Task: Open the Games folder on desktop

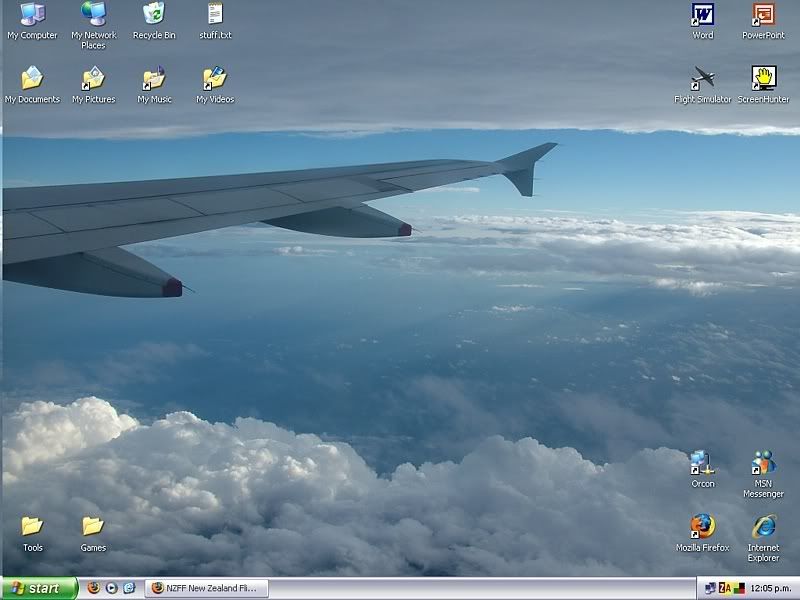Action: click(93, 527)
